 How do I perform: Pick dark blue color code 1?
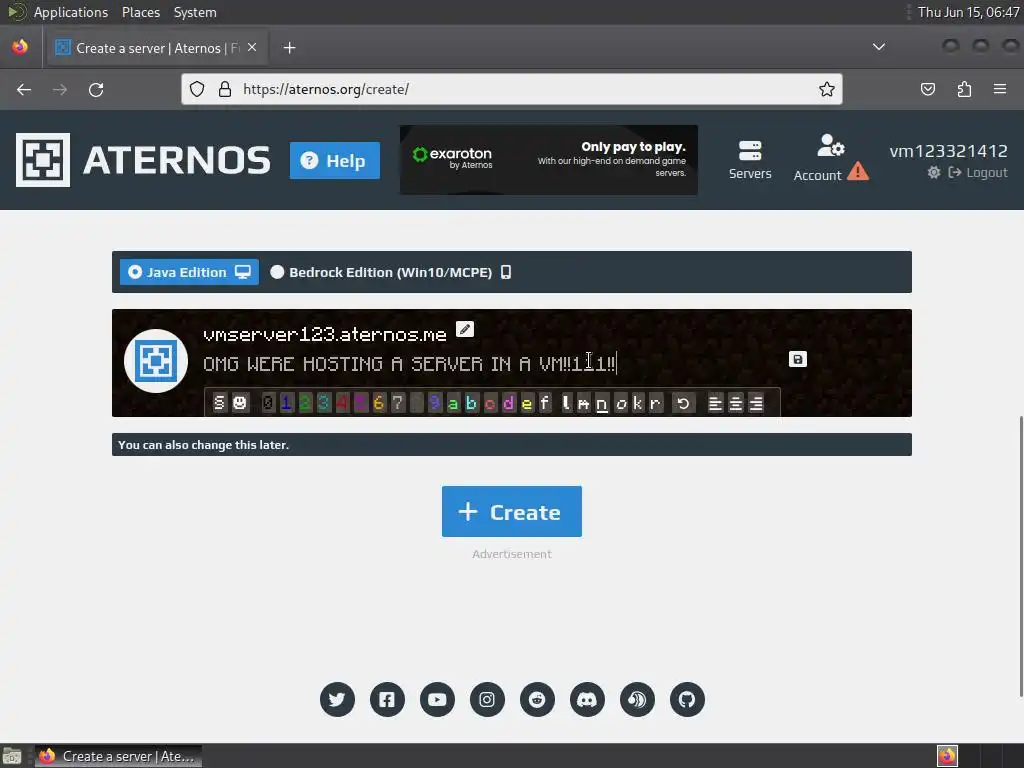click(286, 403)
